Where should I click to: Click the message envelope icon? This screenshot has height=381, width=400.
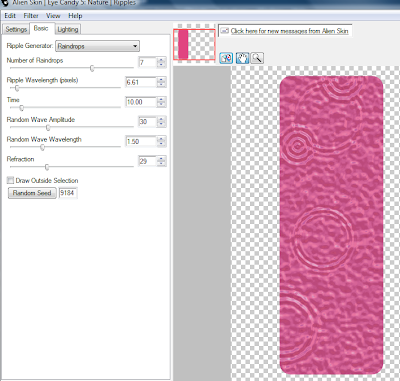(x=225, y=31)
